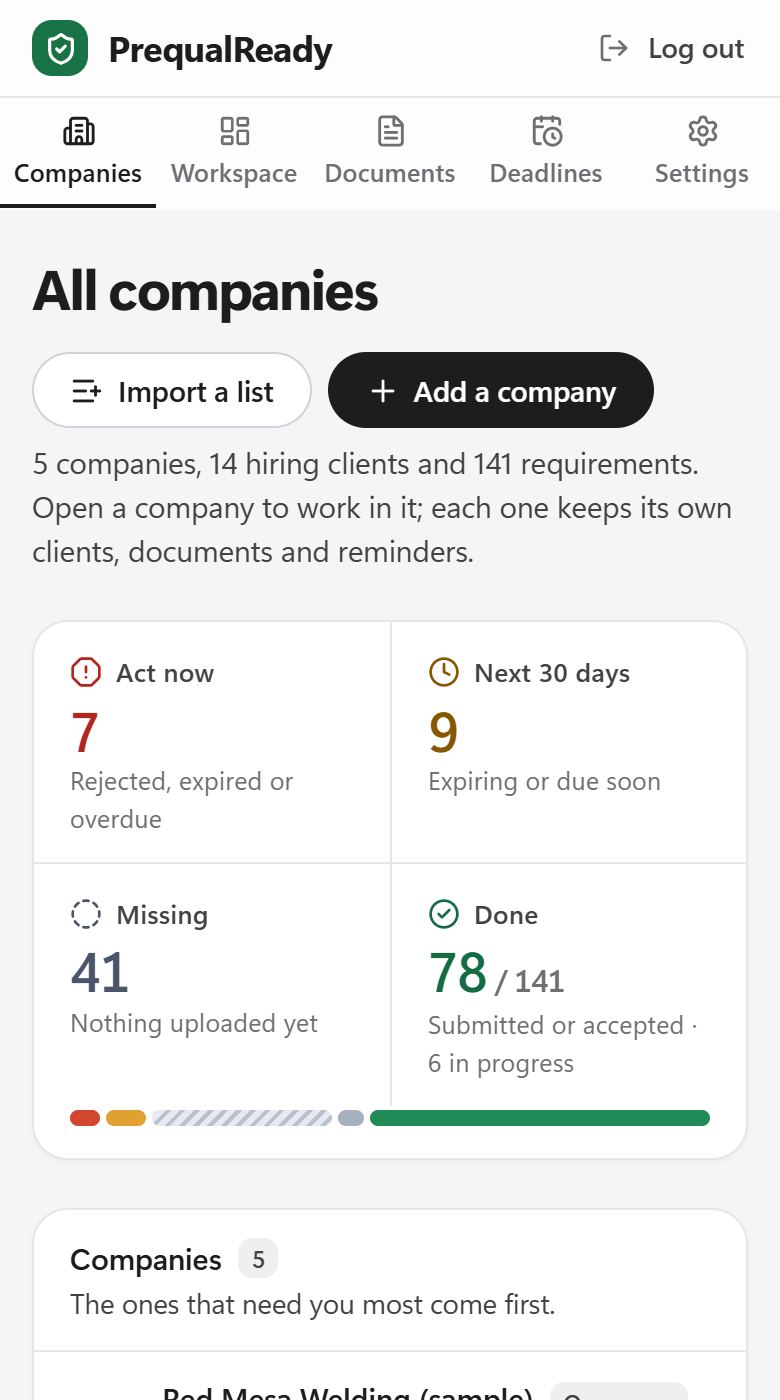Click the Documents page icon
Image resolution: width=780 pixels, height=1400 pixels.
coord(390,131)
